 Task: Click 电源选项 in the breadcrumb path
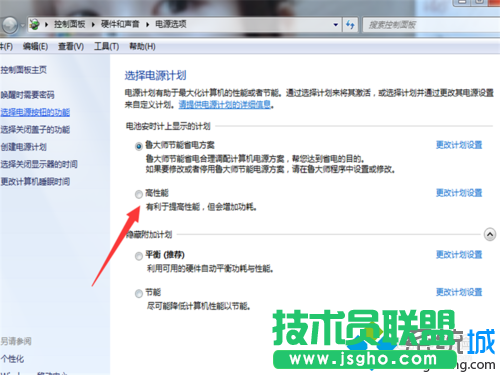(171, 24)
